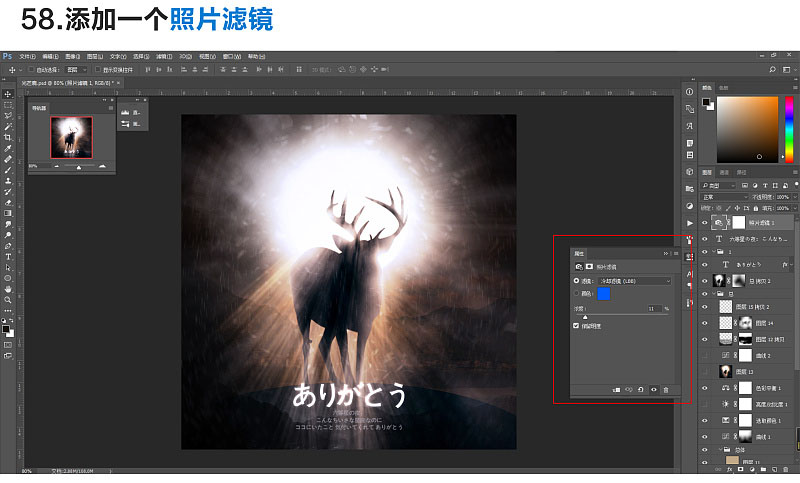
Task: Click the density slider in Properties
Action: pyautogui.click(x=621, y=316)
